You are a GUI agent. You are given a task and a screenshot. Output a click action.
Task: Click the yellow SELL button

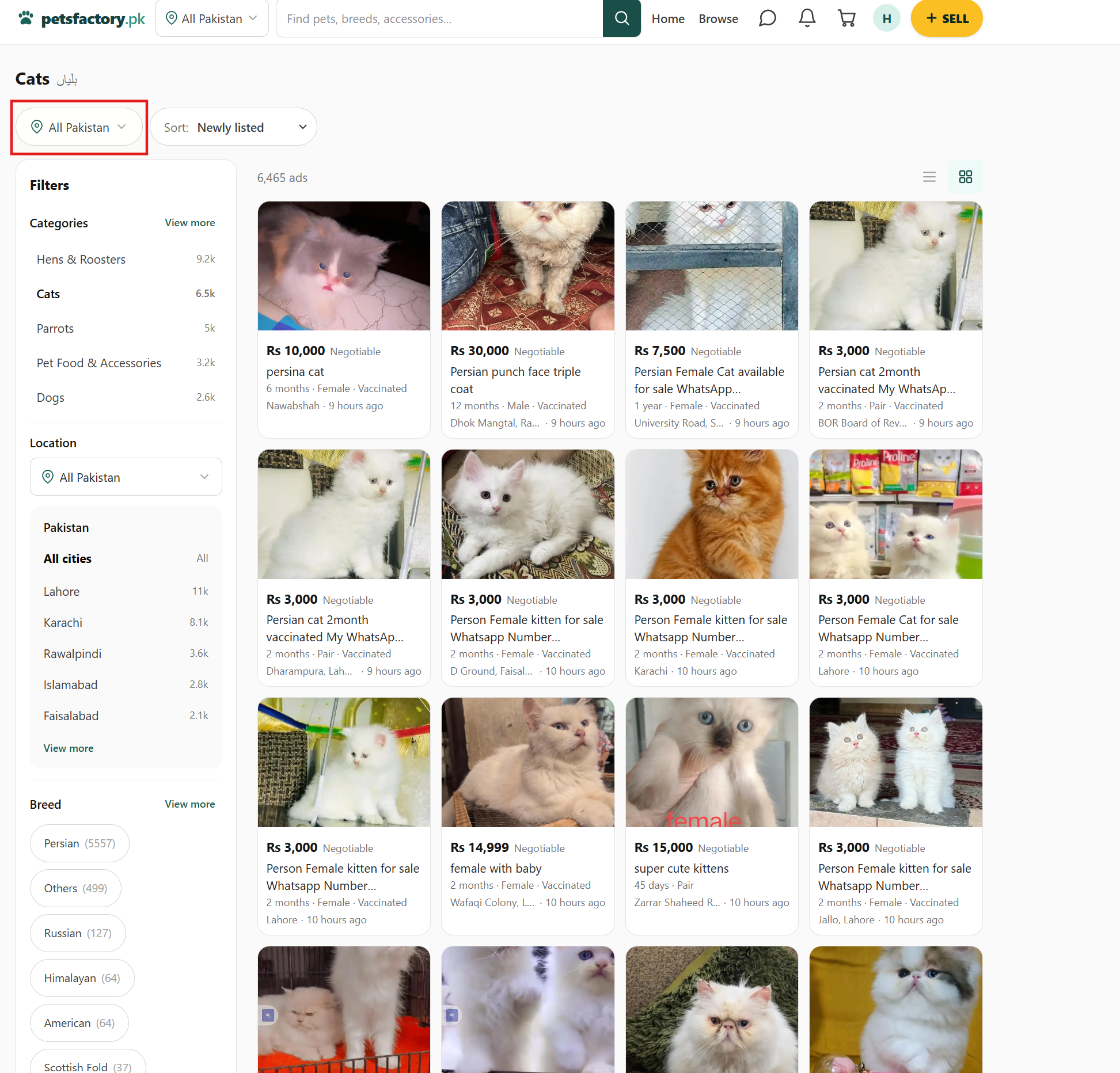point(946,18)
